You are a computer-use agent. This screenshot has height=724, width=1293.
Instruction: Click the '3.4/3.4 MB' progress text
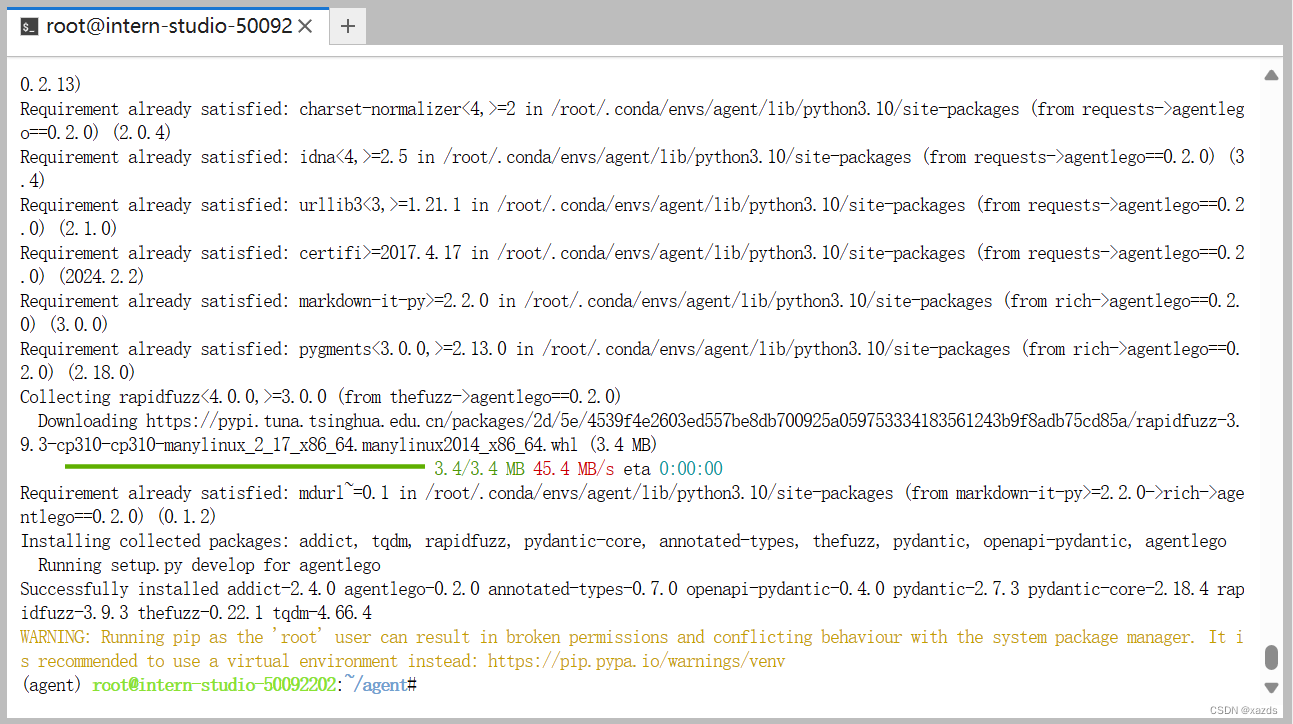pos(480,469)
